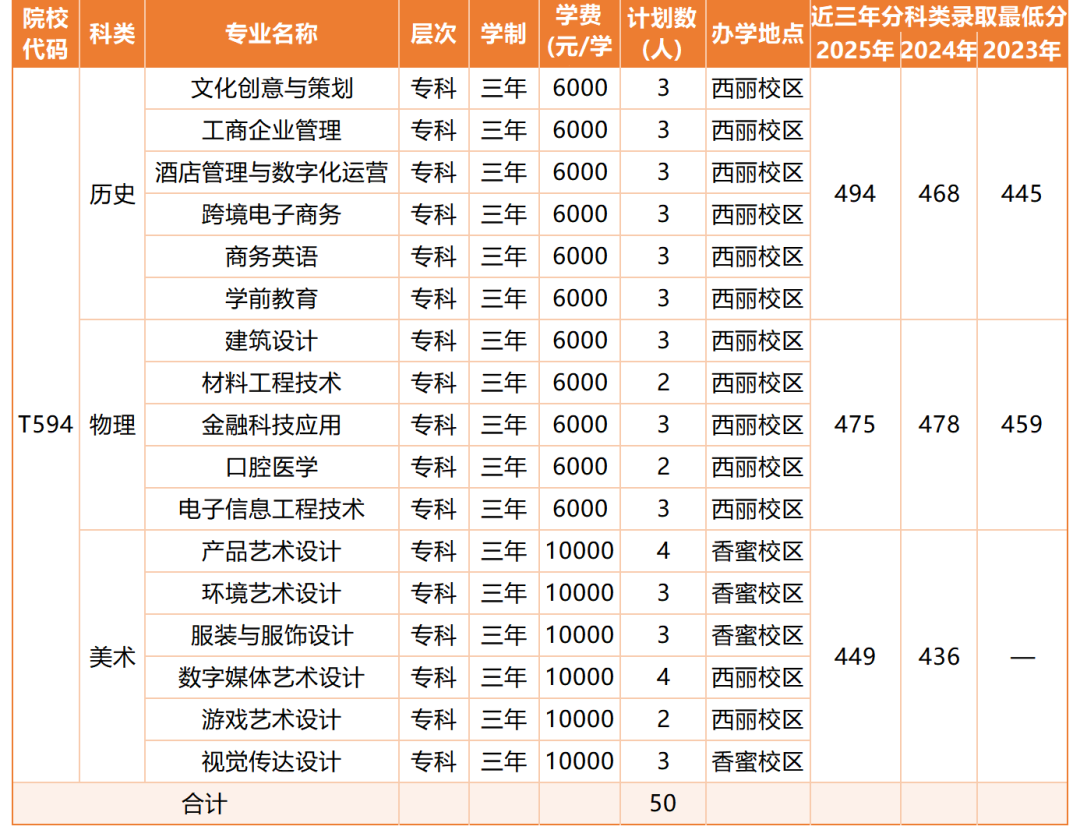Select physics 2024 score 478
Image resolution: width=1080 pixels, height=836 pixels.
939,425
